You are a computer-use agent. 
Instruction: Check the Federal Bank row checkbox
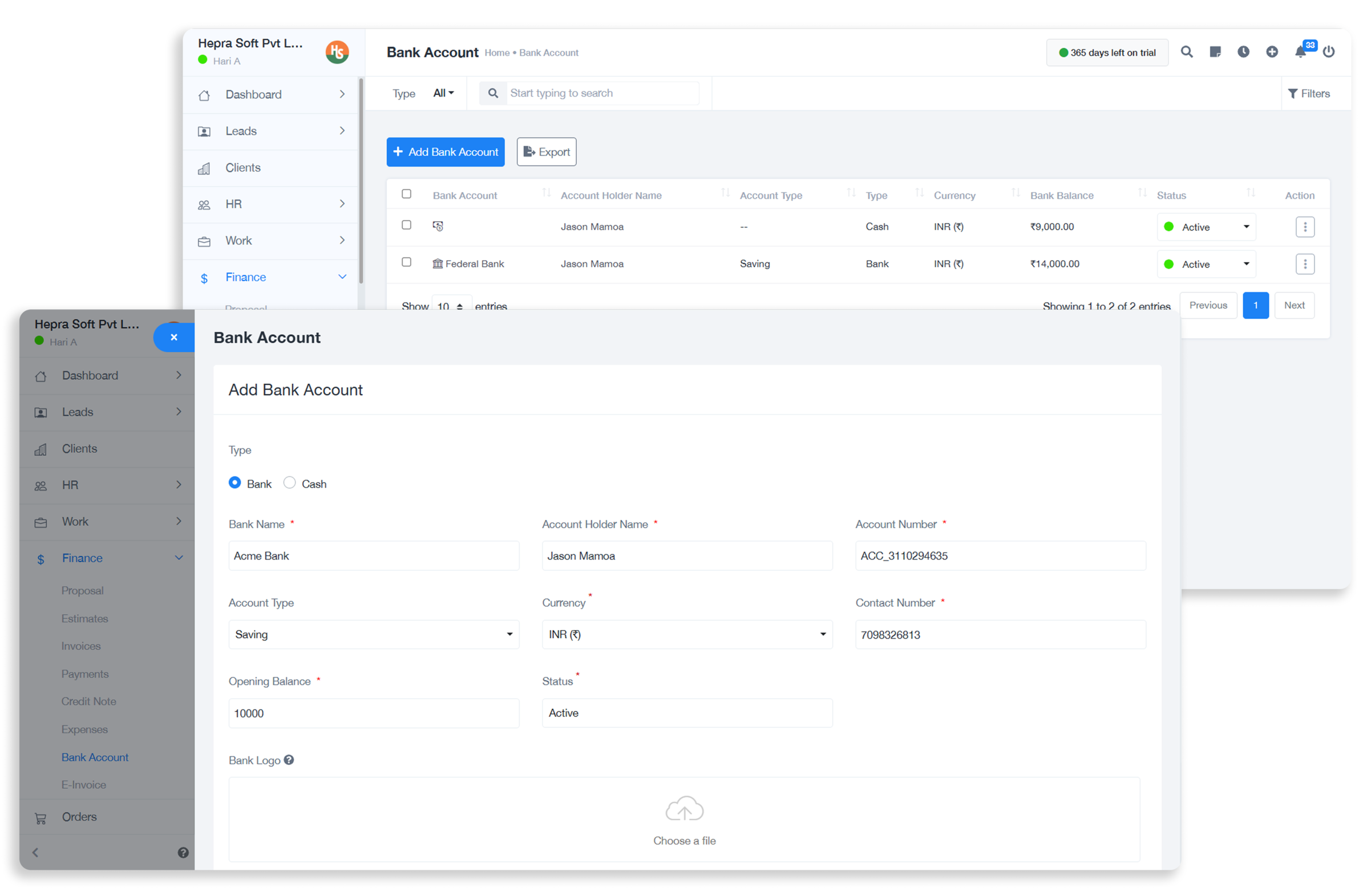pyautogui.click(x=407, y=262)
